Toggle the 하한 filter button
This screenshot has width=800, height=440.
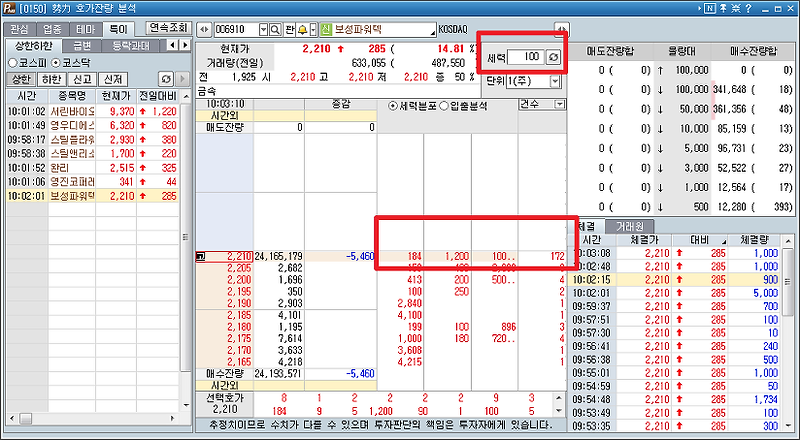point(52,79)
